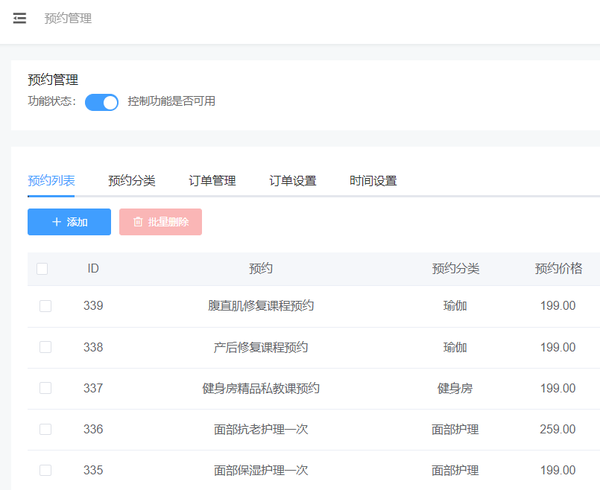The height and width of the screenshot is (490, 600).
Task: Click the ID cell 337
Action: pyautogui.click(x=93, y=388)
